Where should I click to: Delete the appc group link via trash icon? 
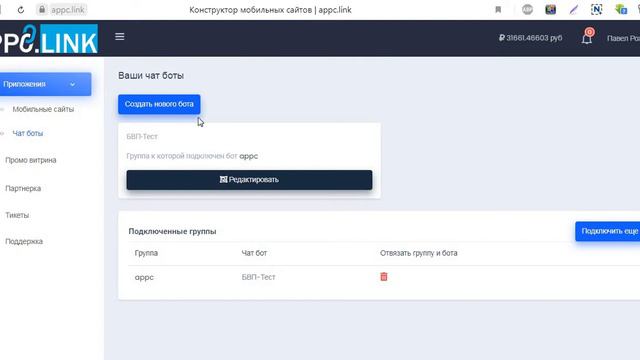(384, 277)
